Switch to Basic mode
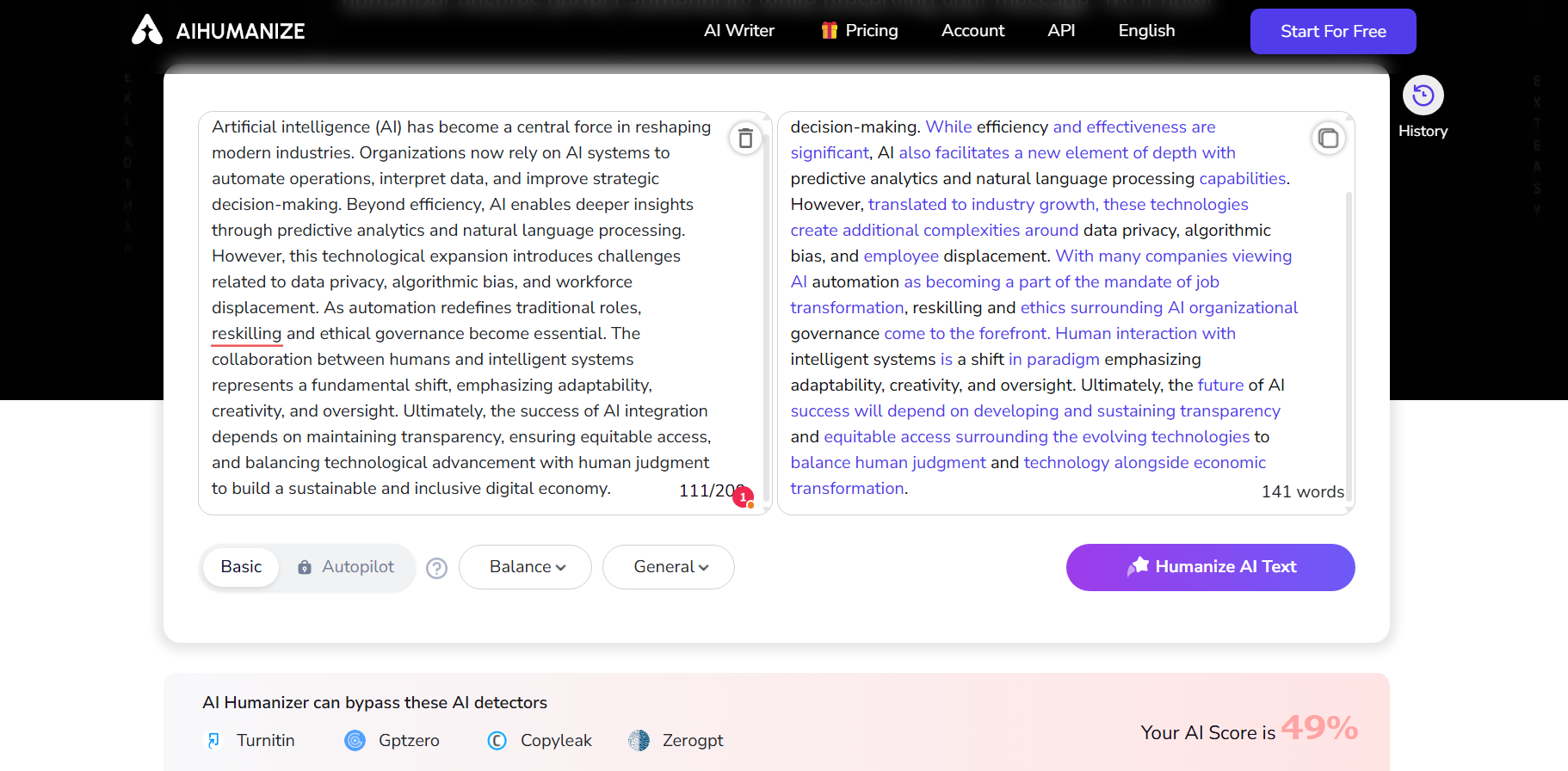The width and height of the screenshot is (1568, 771). [x=241, y=567]
